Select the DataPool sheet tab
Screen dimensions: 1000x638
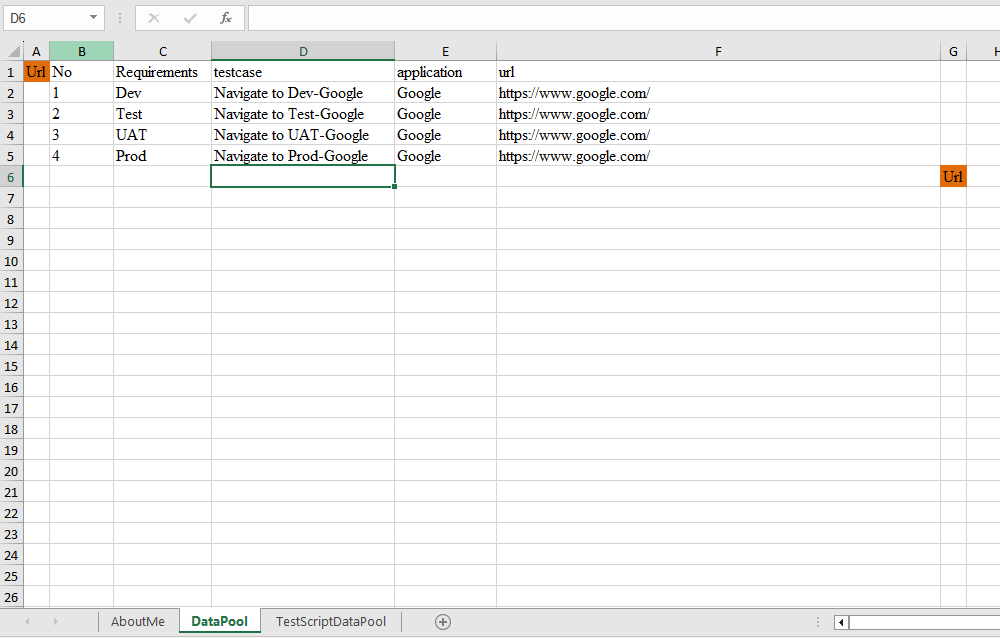click(x=219, y=622)
